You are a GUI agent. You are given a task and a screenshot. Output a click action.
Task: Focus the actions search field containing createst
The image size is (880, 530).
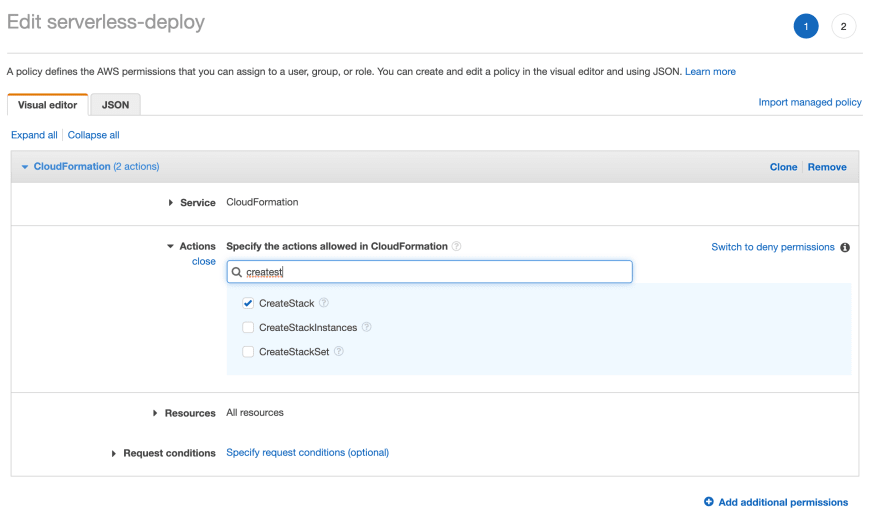(429, 272)
